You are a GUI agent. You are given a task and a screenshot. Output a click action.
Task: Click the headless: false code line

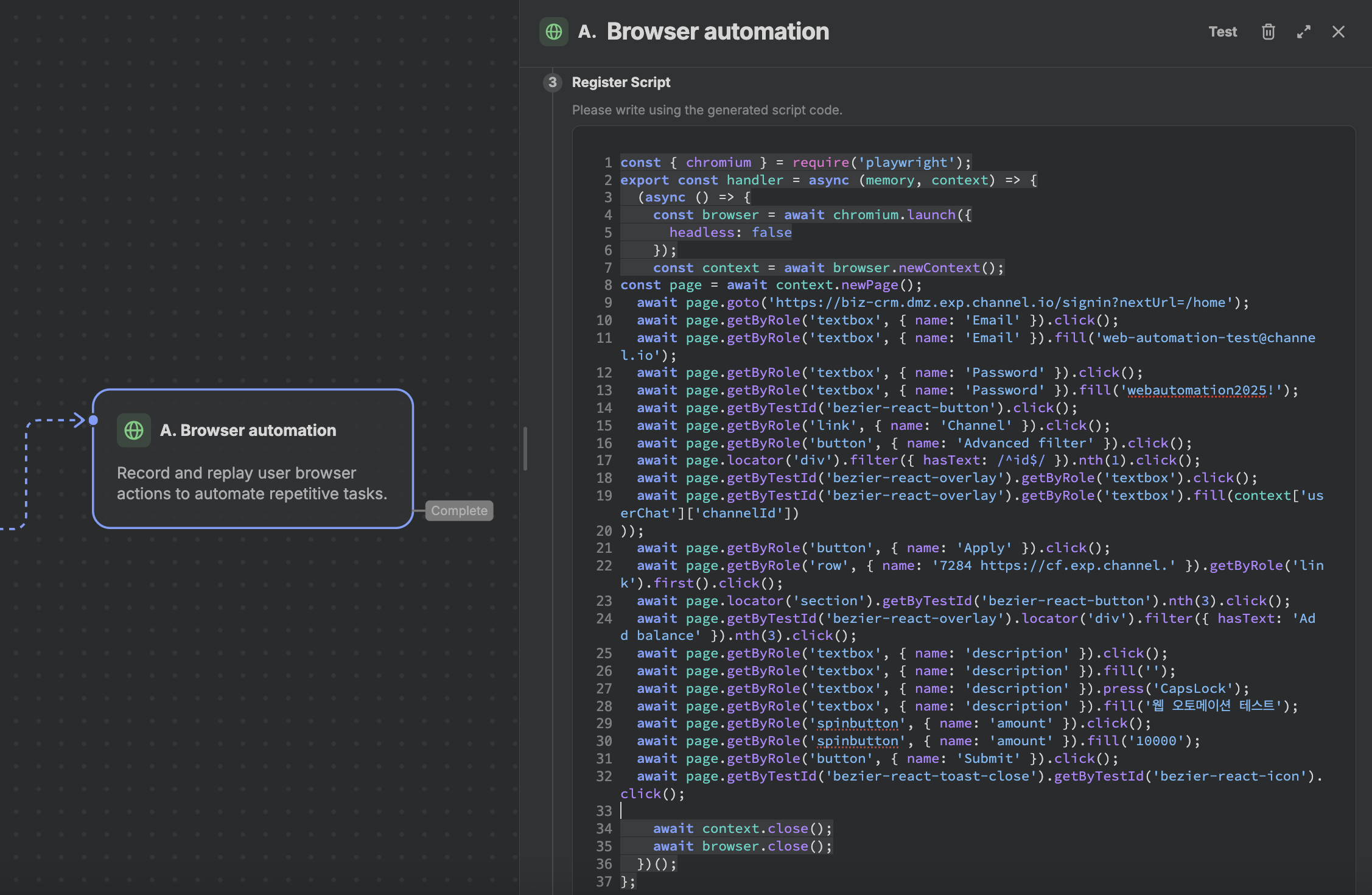coord(730,233)
